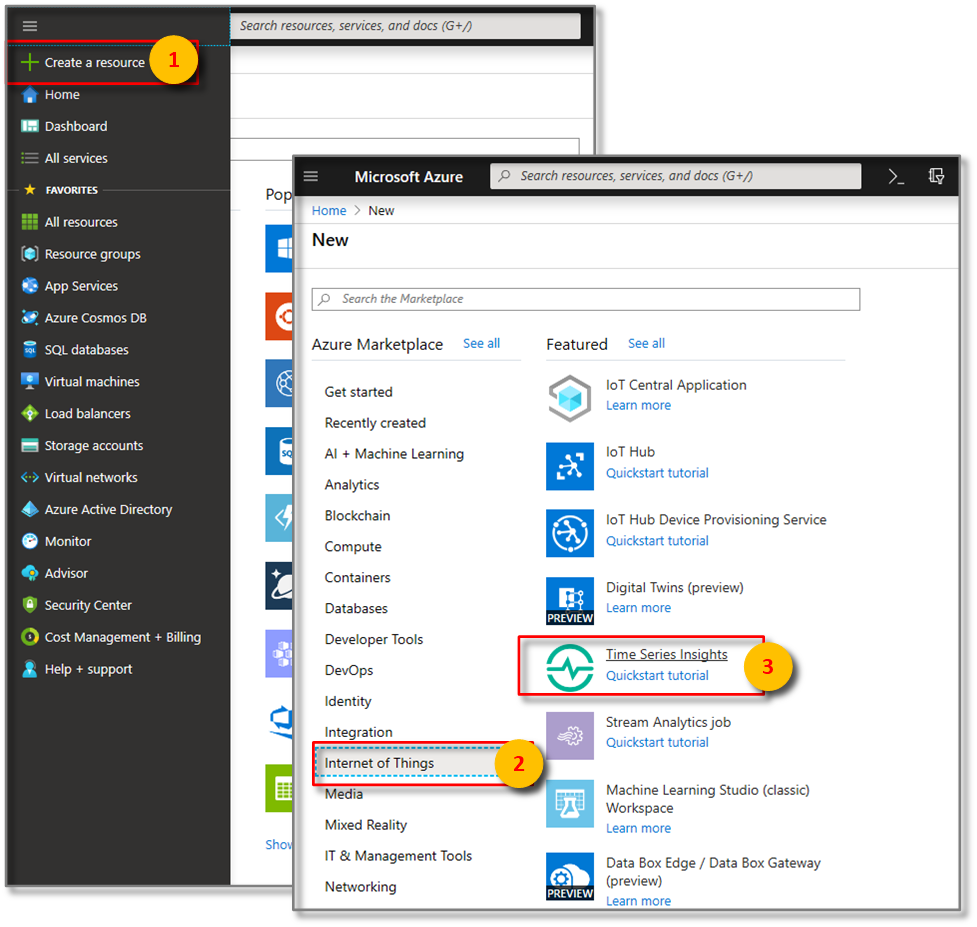977x927 pixels.
Task: Open the Azure Active Directory icon
Action: tap(29, 509)
